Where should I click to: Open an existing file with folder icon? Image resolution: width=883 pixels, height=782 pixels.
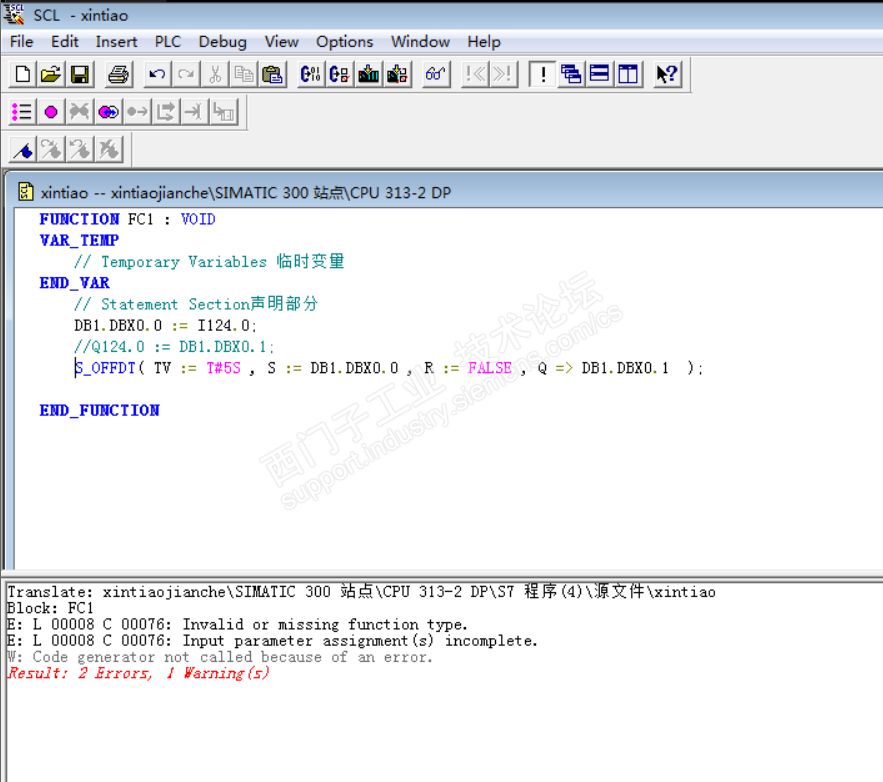pos(51,74)
